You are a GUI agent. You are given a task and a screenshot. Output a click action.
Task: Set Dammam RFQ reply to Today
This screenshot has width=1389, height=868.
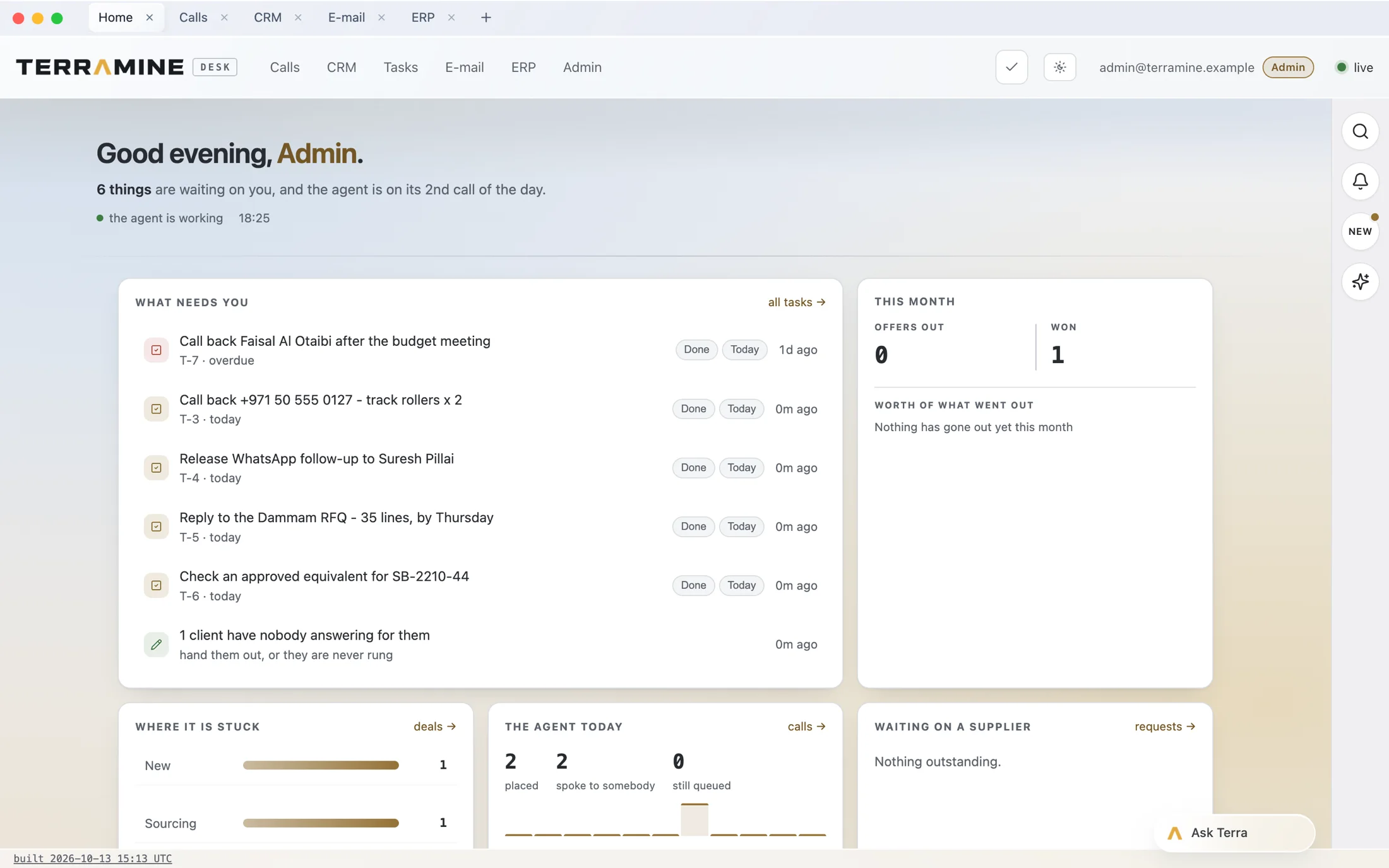[741, 526]
